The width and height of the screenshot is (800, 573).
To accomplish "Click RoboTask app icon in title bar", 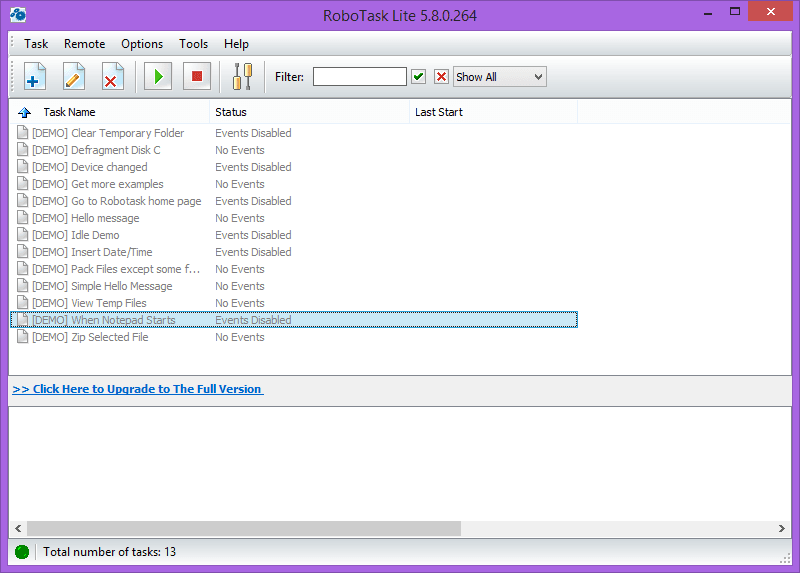I will [x=18, y=15].
